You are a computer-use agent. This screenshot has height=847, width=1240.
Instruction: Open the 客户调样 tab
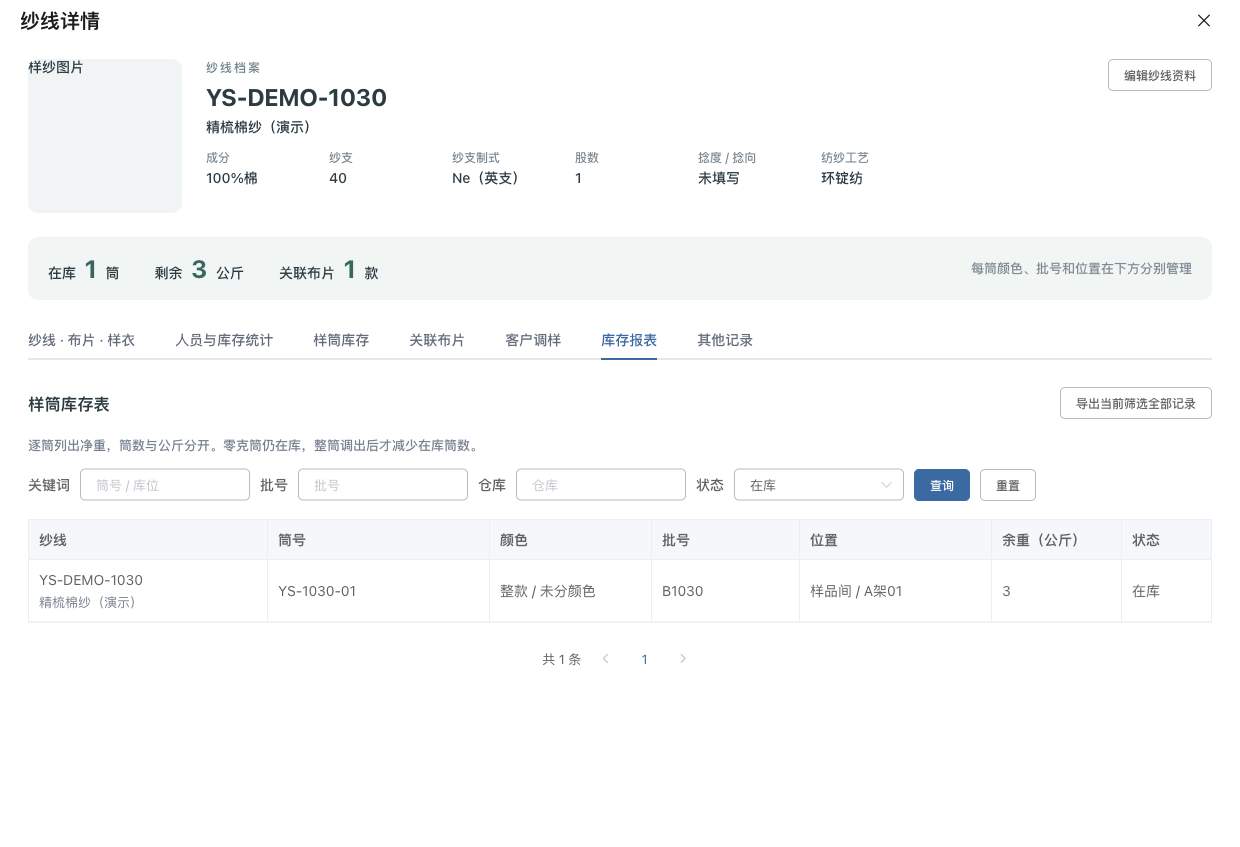[533, 340]
